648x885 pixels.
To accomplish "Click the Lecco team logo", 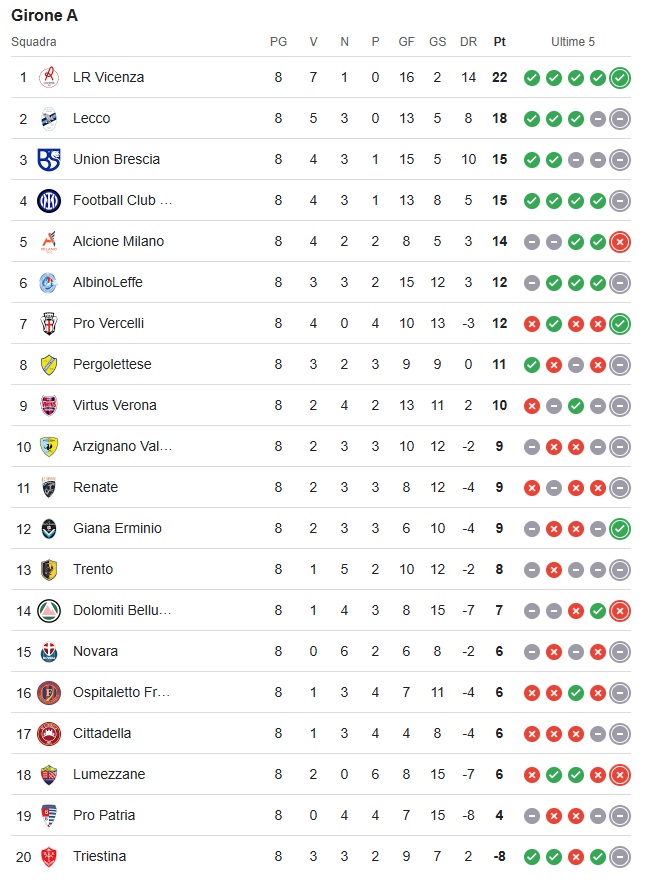I will tap(48, 118).
